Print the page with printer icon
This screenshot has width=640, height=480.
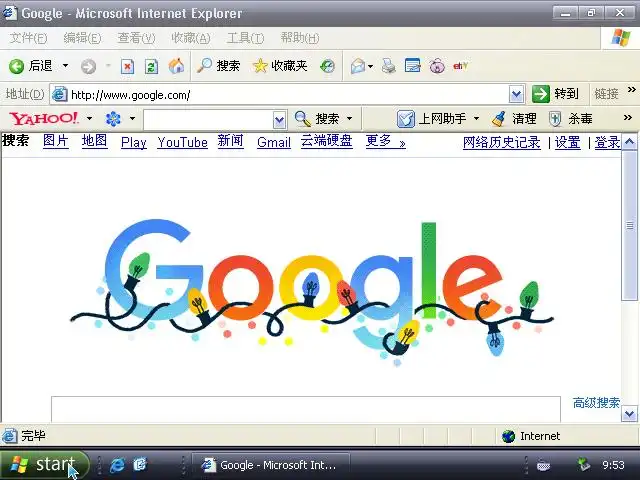pyautogui.click(x=388, y=66)
